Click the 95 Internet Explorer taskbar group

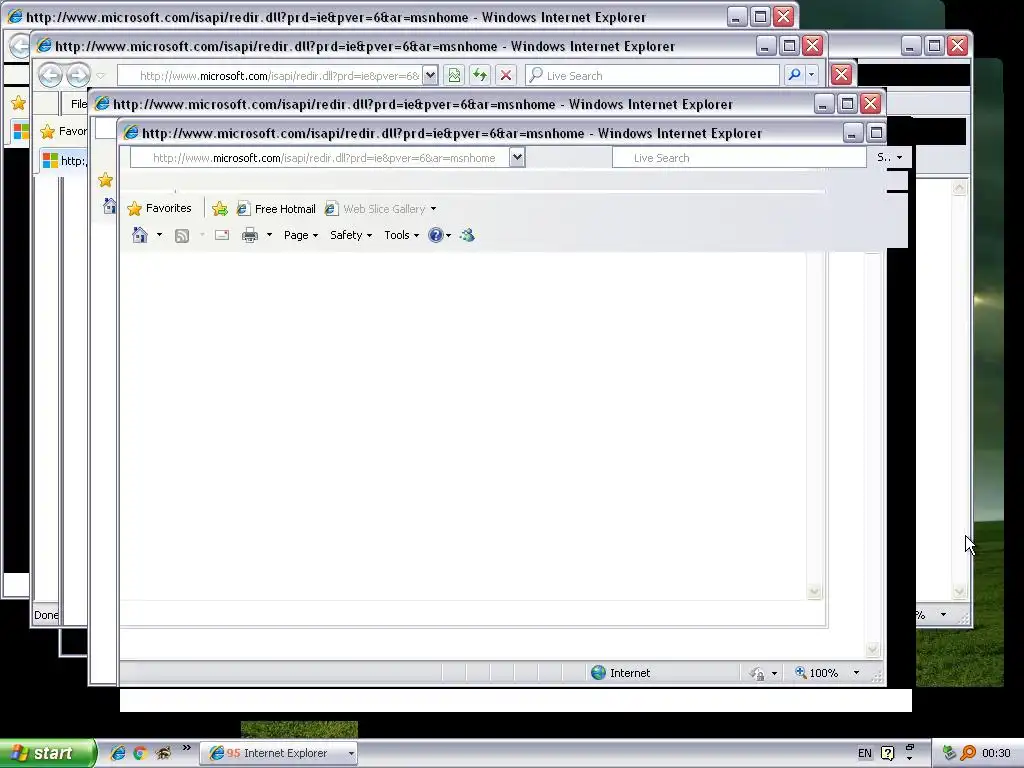tap(279, 753)
